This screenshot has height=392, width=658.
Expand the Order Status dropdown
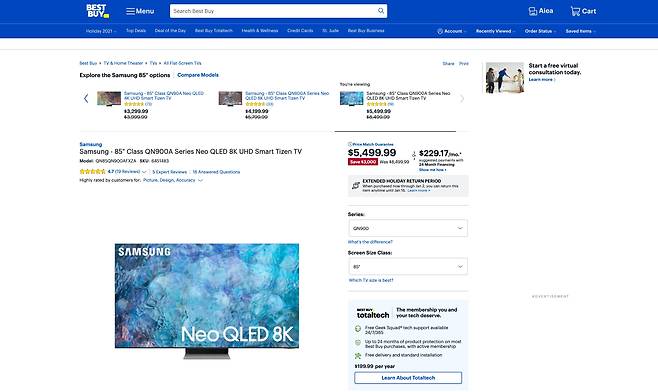[x=540, y=31]
